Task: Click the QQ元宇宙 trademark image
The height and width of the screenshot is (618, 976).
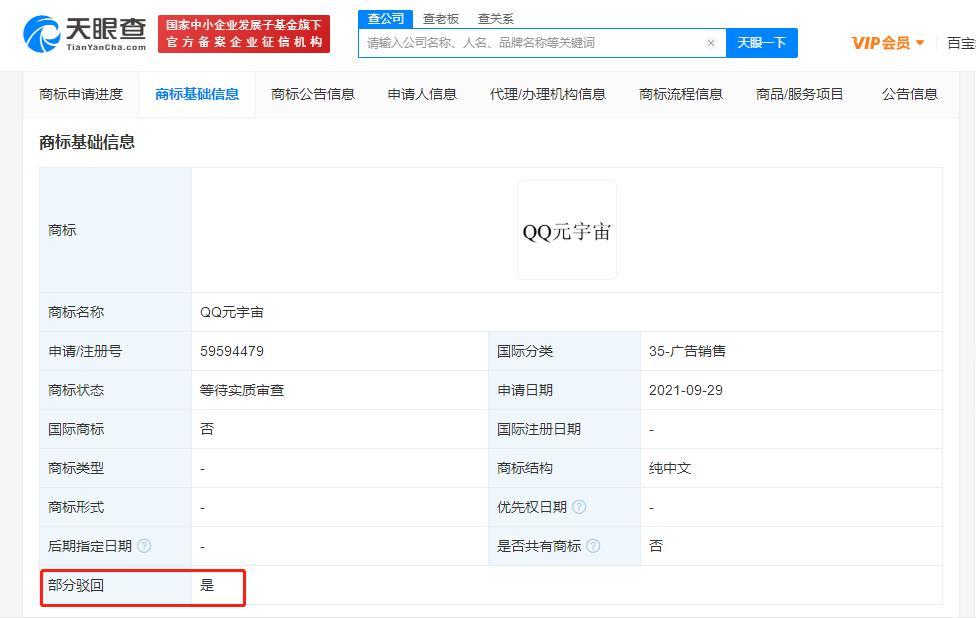Action: coord(566,229)
